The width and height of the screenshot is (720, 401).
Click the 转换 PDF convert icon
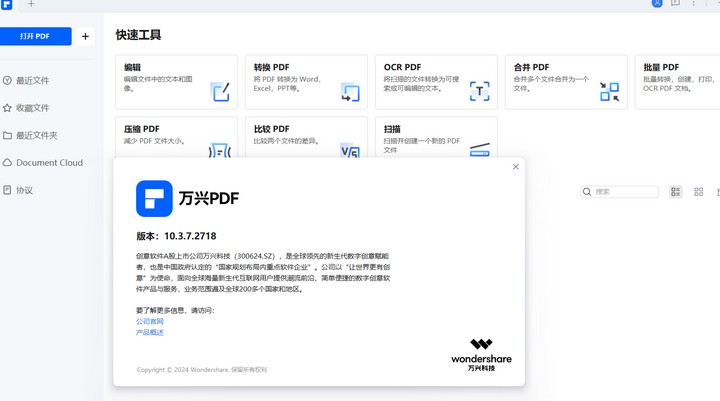[x=350, y=93]
